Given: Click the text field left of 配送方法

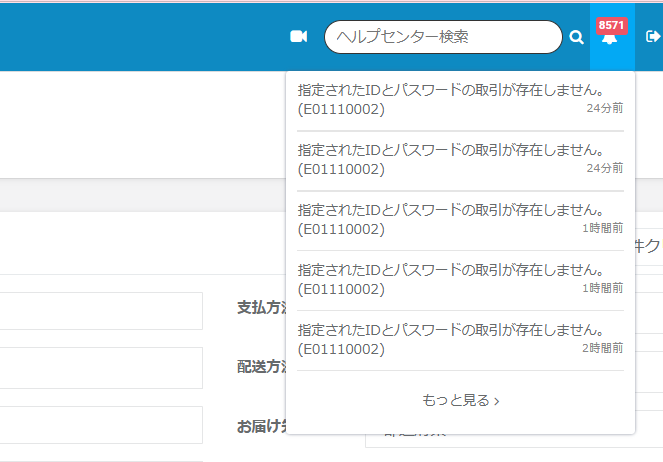Looking at the screenshot, I should tap(100, 366).
